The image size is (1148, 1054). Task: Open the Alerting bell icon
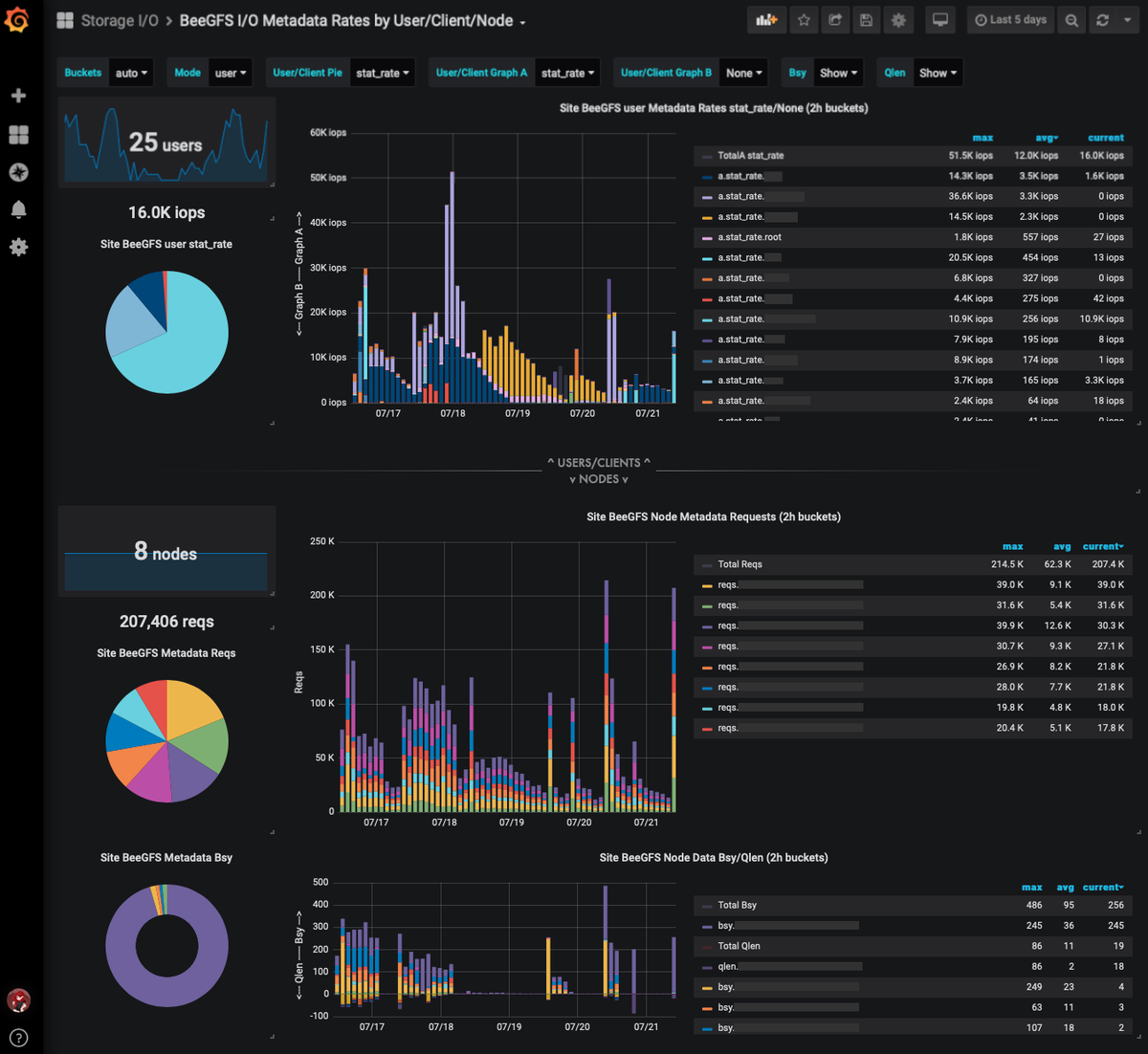[x=18, y=209]
